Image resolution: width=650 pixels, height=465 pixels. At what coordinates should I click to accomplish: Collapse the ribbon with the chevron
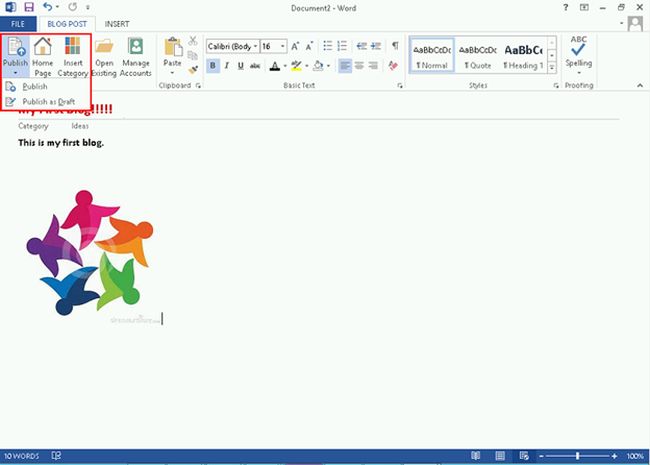(640, 85)
